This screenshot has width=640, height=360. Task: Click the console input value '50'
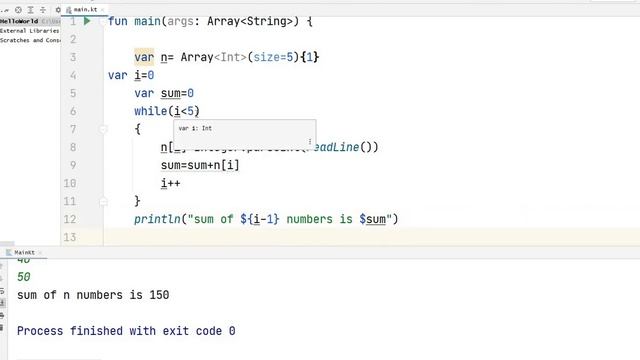[x=24, y=277]
